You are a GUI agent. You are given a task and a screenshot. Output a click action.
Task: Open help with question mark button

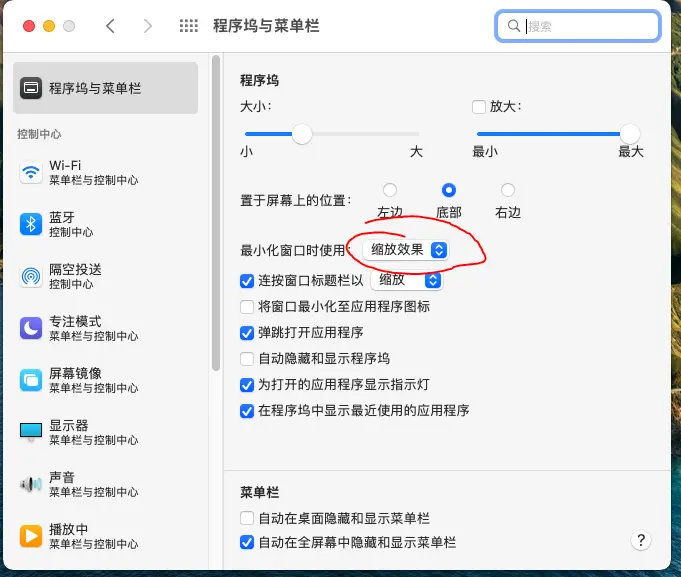[x=642, y=540]
